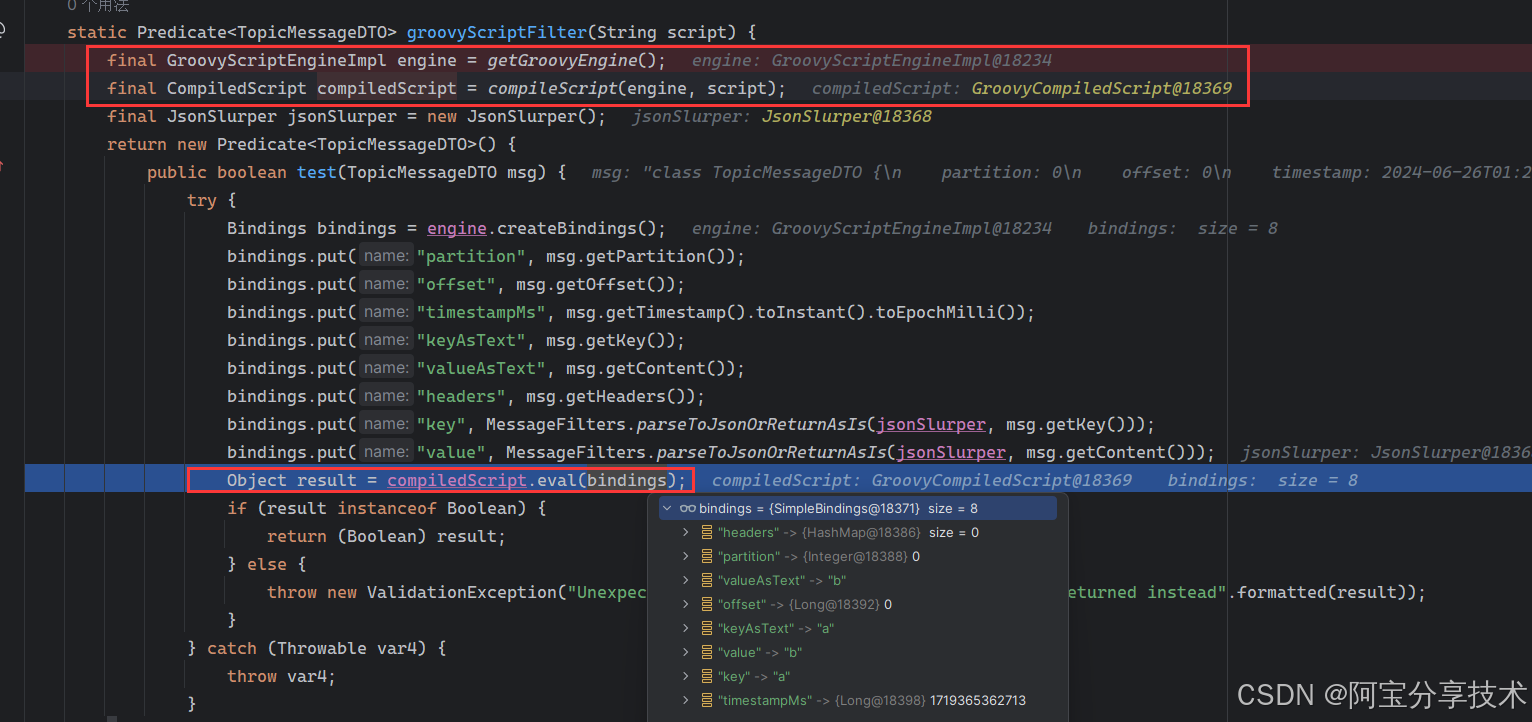Expand the "partition" Integer entry
The image size is (1532, 722).
point(686,557)
